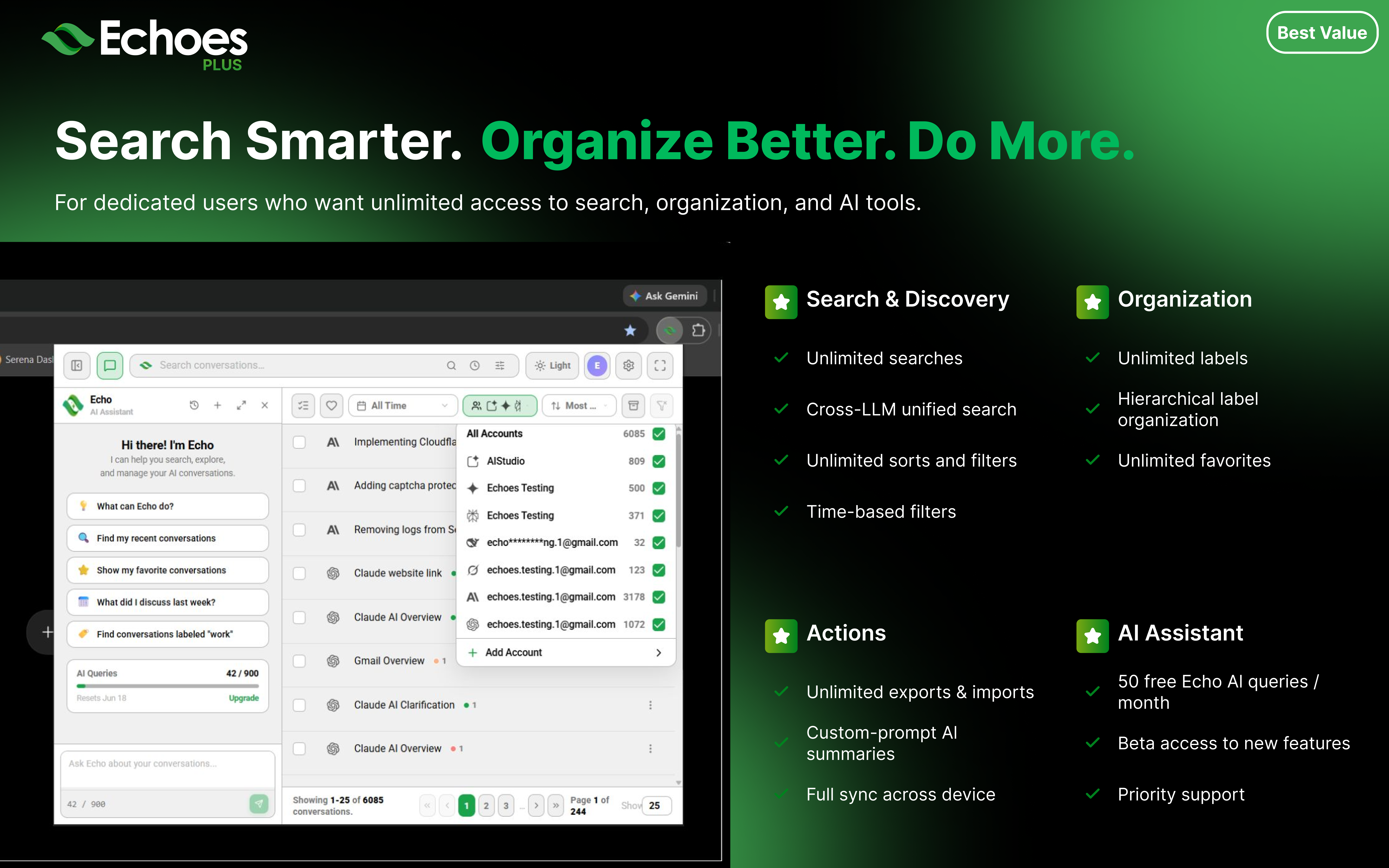Click the clear filters funnel icon

[x=662, y=406]
